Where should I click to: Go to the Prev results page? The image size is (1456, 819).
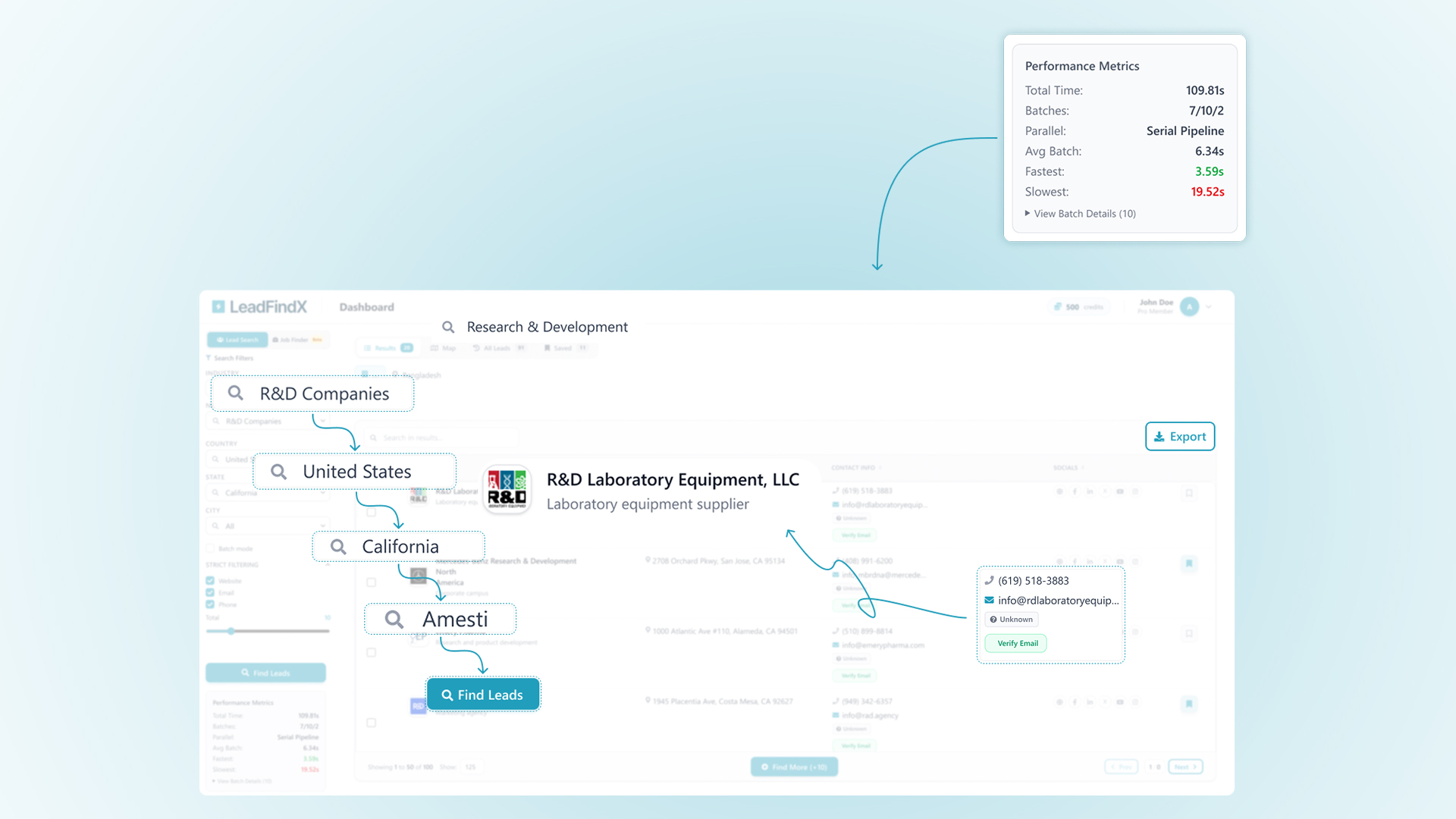click(x=1121, y=767)
